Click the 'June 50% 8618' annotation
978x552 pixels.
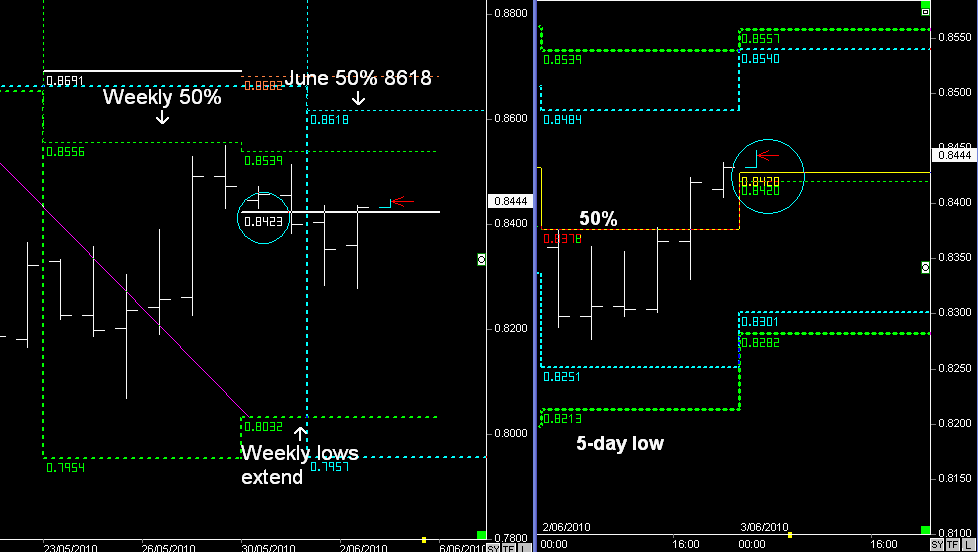point(357,78)
